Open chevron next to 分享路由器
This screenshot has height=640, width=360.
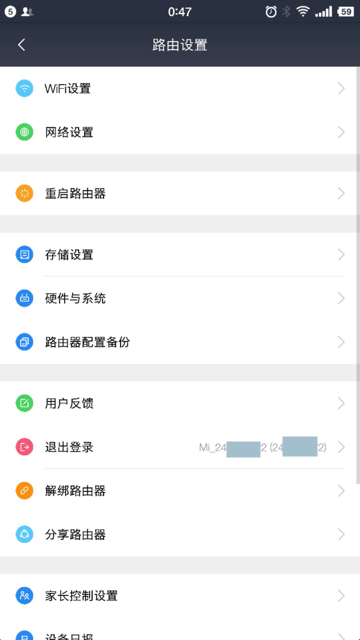tap(341, 534)
